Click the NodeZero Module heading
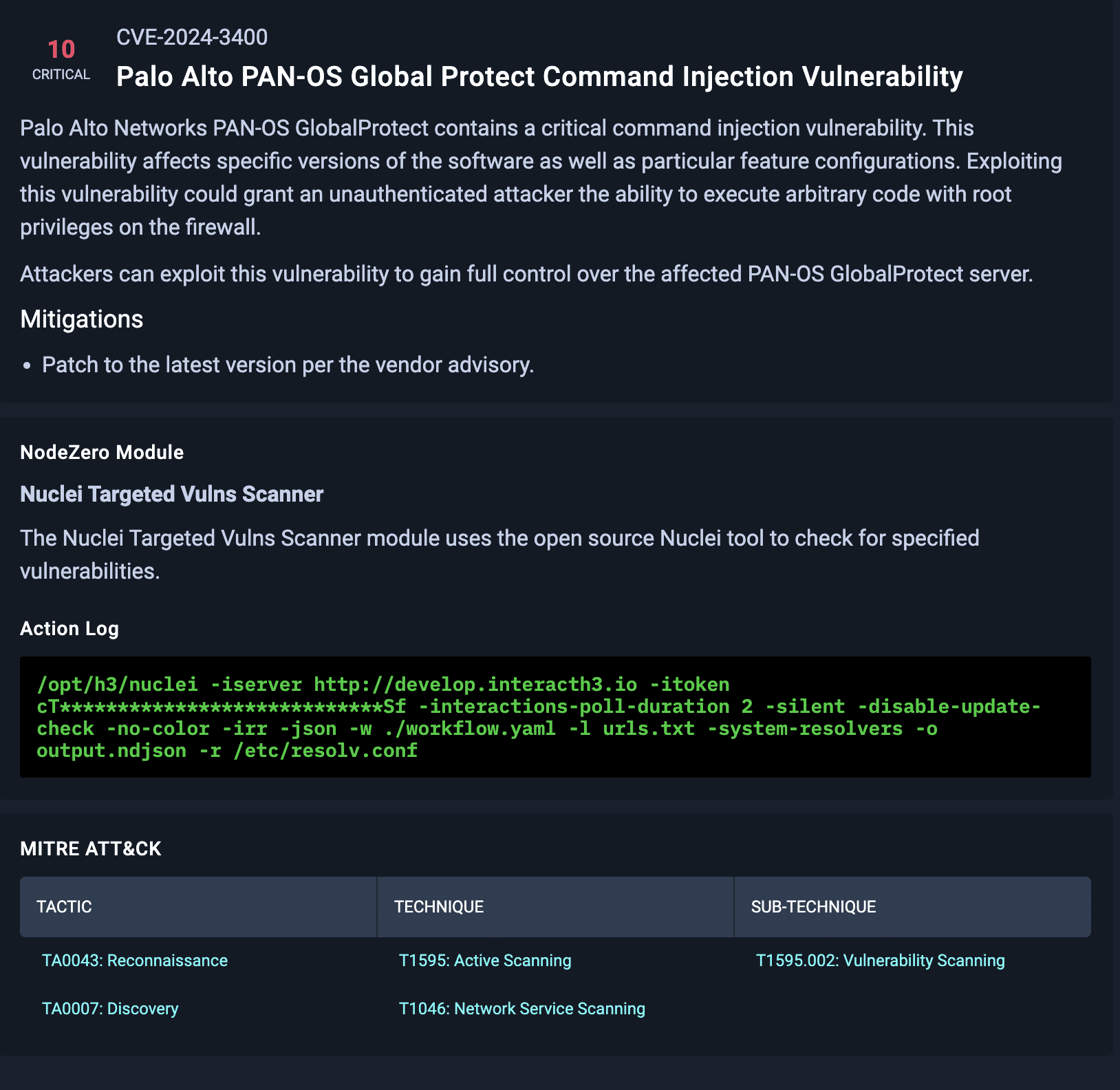Image resolution: width=1120 pixels, height=1090 pixels. coord(102,452)
